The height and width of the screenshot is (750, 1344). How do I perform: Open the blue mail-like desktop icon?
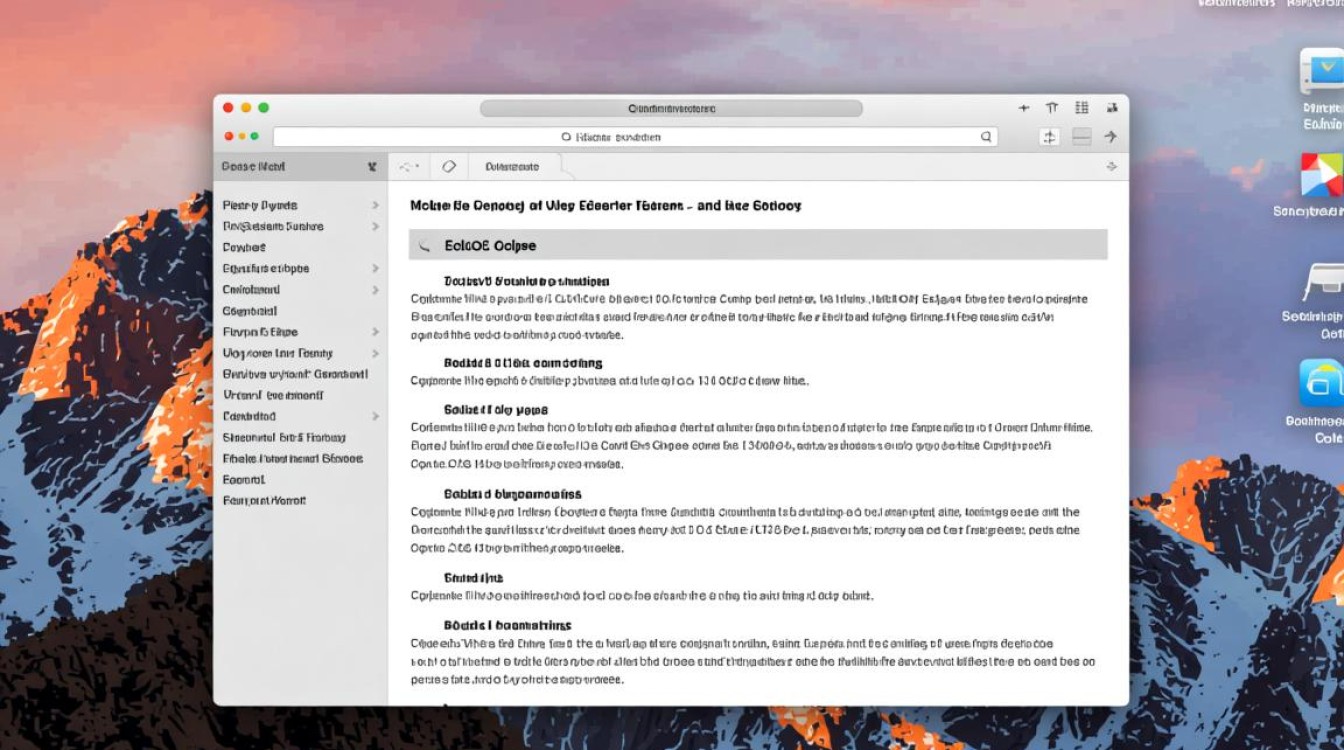coord(1321,72)
